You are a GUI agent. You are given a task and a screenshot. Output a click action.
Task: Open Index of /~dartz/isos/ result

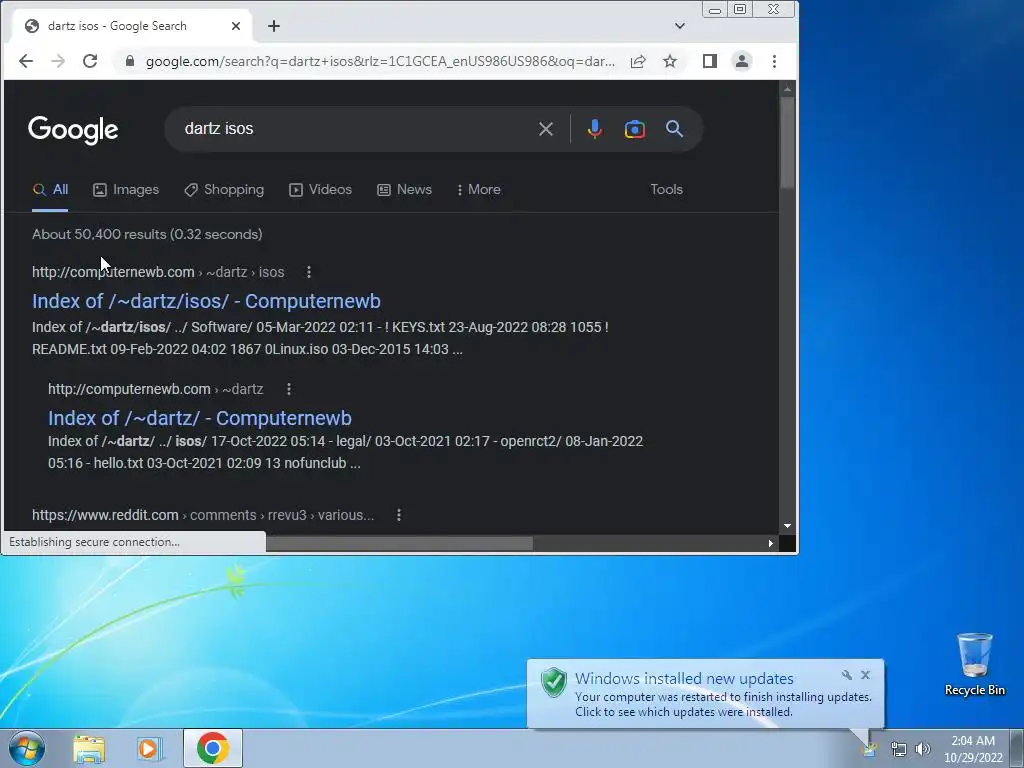point(206,301)
